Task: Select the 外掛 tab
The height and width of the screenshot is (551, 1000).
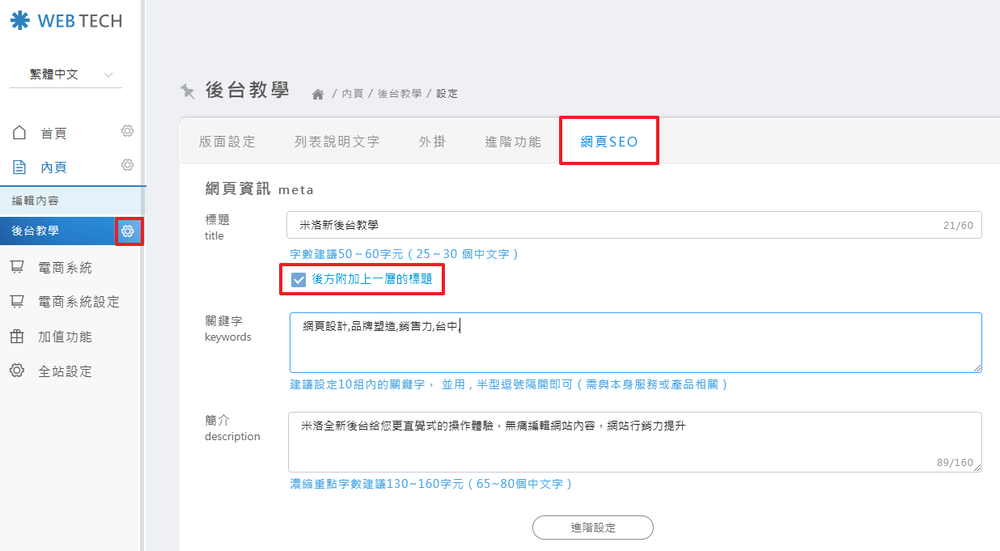Action: (432, 142)
